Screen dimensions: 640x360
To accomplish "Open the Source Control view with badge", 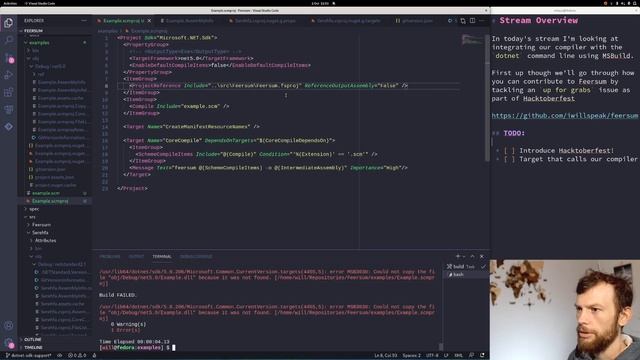I will [x=9, y=58].
